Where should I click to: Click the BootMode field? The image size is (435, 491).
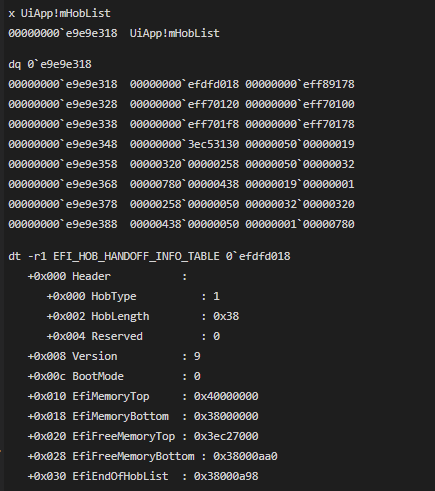click(114, 376)
